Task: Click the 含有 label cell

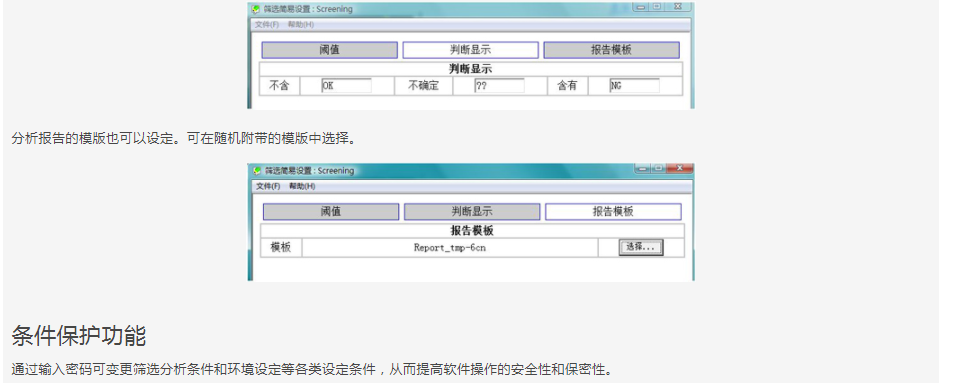Action: click(x=567, y=86)
